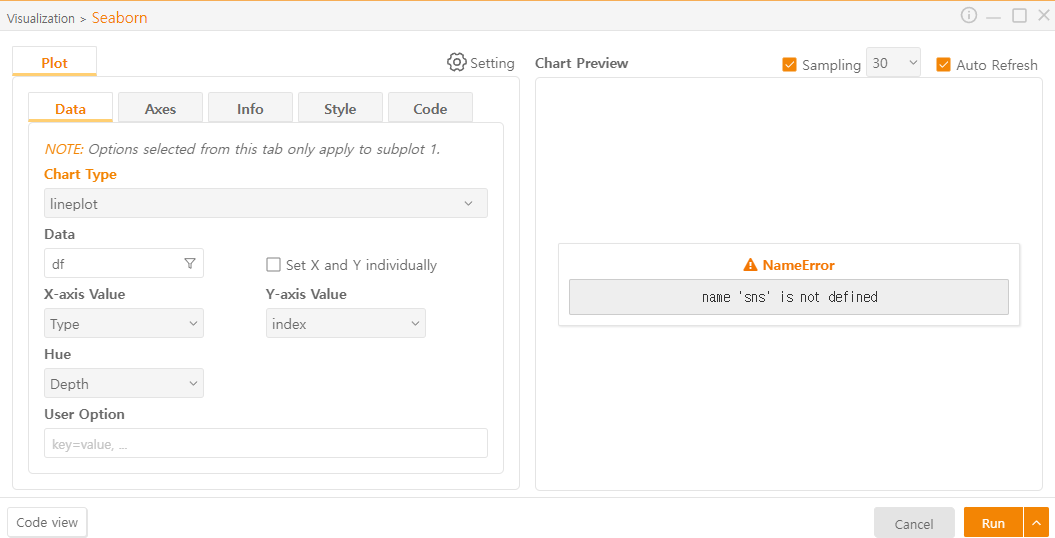1055x538 pixels.
Task: Click the Cancel button
Action: [x=914, y=523]
